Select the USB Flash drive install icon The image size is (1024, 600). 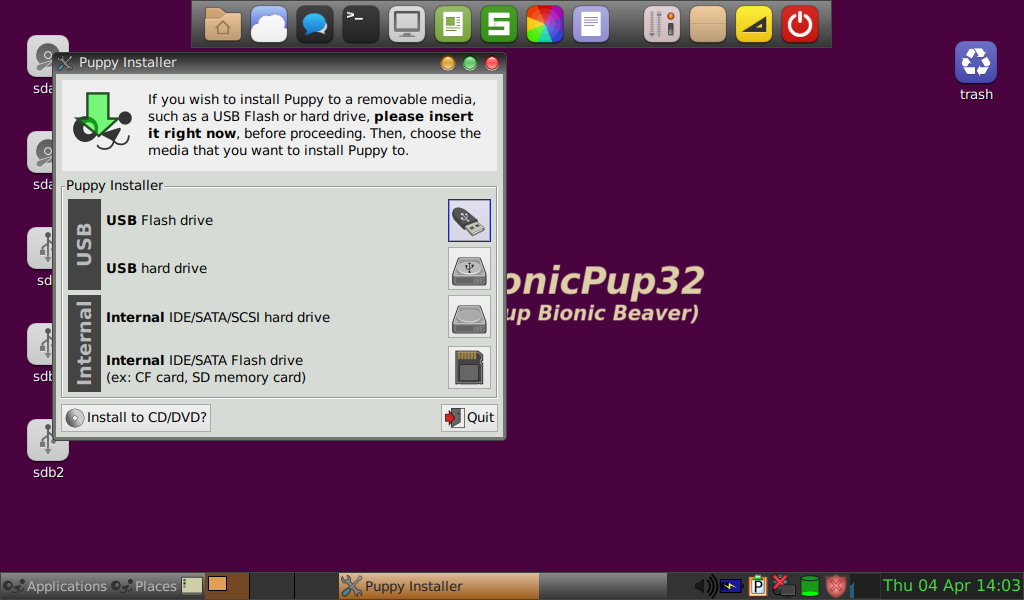tap(469, 220)
